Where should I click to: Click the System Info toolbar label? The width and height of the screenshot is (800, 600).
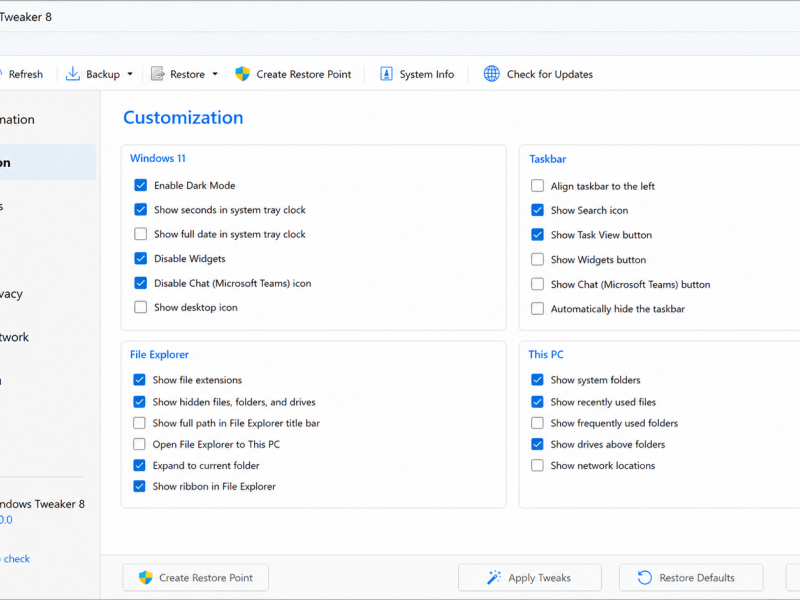click(x=427, y=74)
